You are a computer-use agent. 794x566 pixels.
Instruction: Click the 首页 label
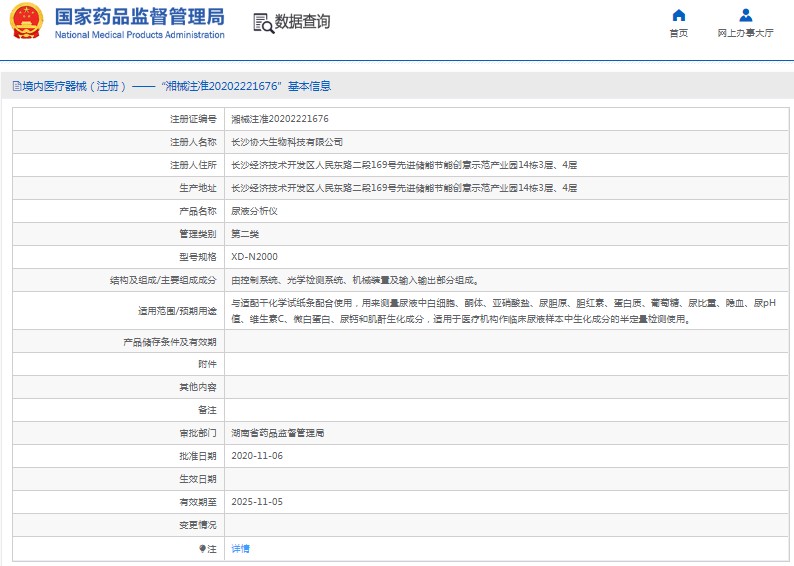[x=679, y=33]
